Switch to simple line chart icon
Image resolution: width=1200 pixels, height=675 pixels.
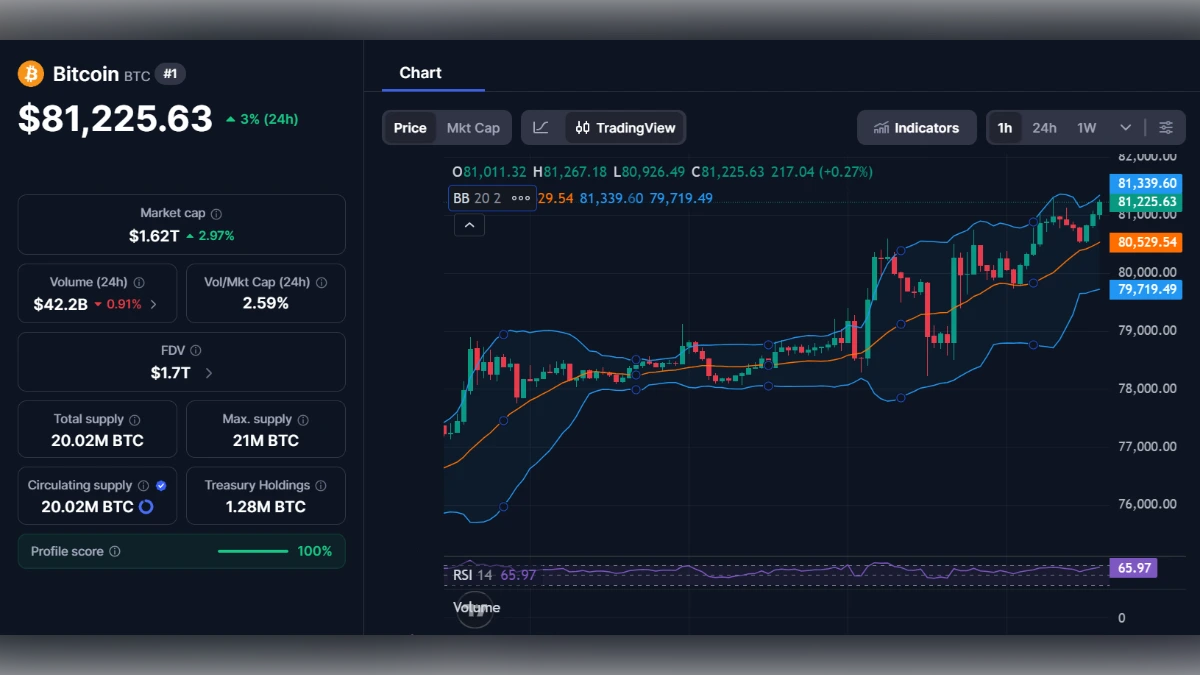click(541, 128)
